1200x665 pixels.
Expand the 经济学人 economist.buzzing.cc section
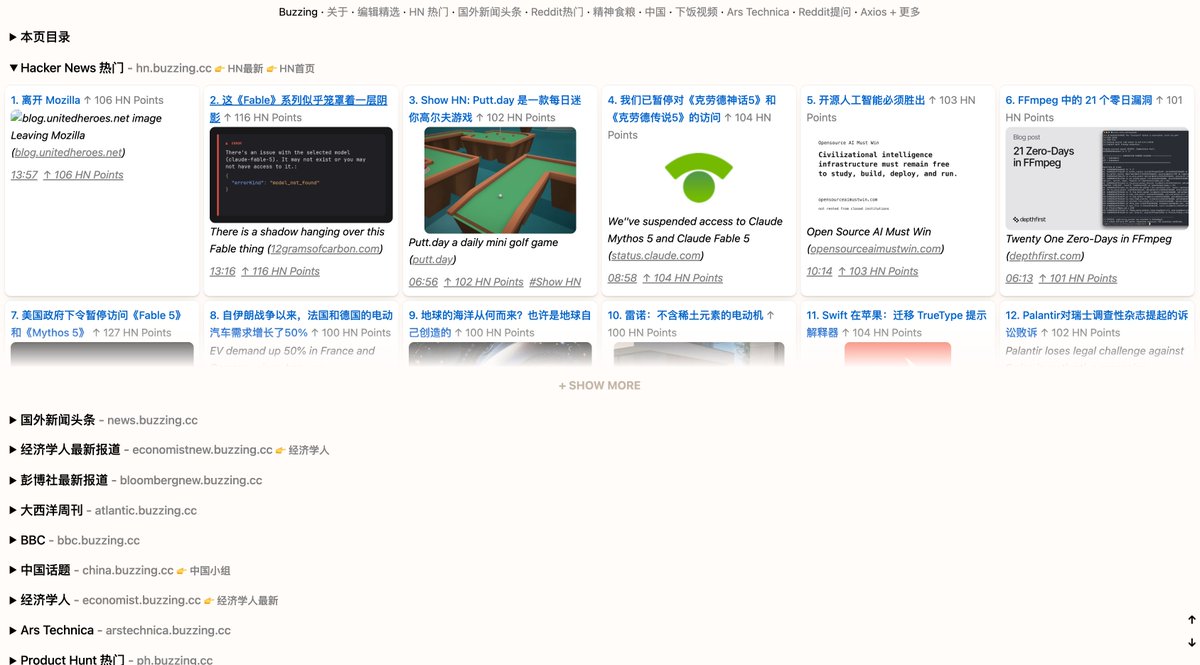pyautogui.click(x=40, y=600)
